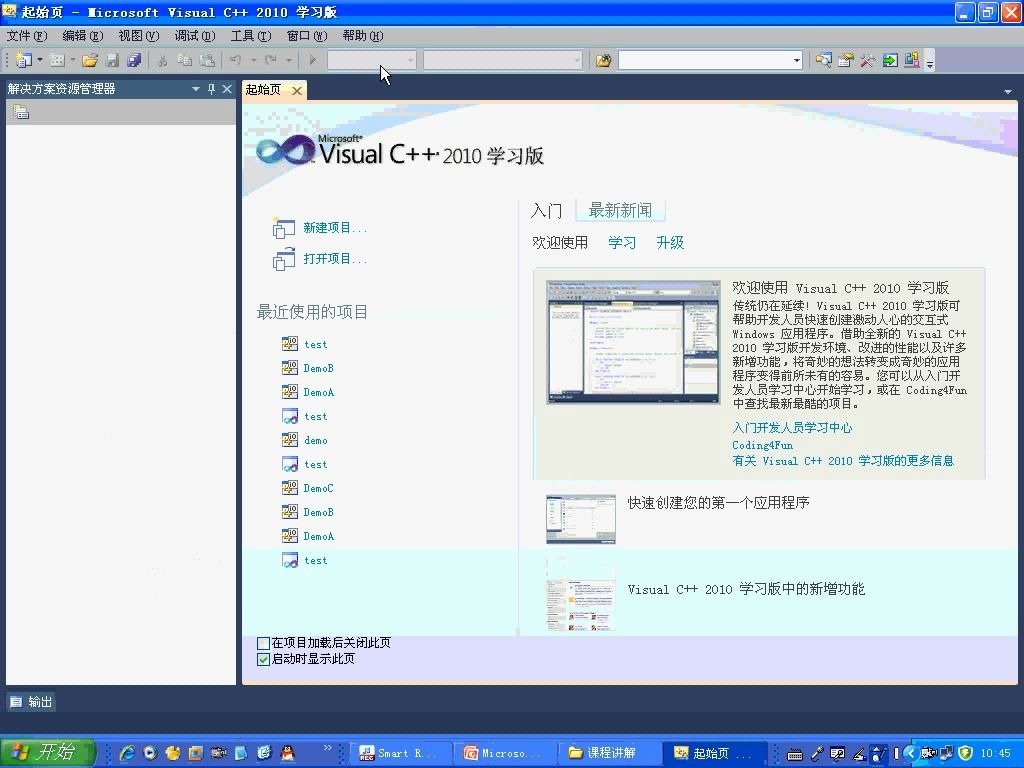Screen dimensions: 1024x768
Task: Click the Redo toolbar icon
Action: [270, 60]
